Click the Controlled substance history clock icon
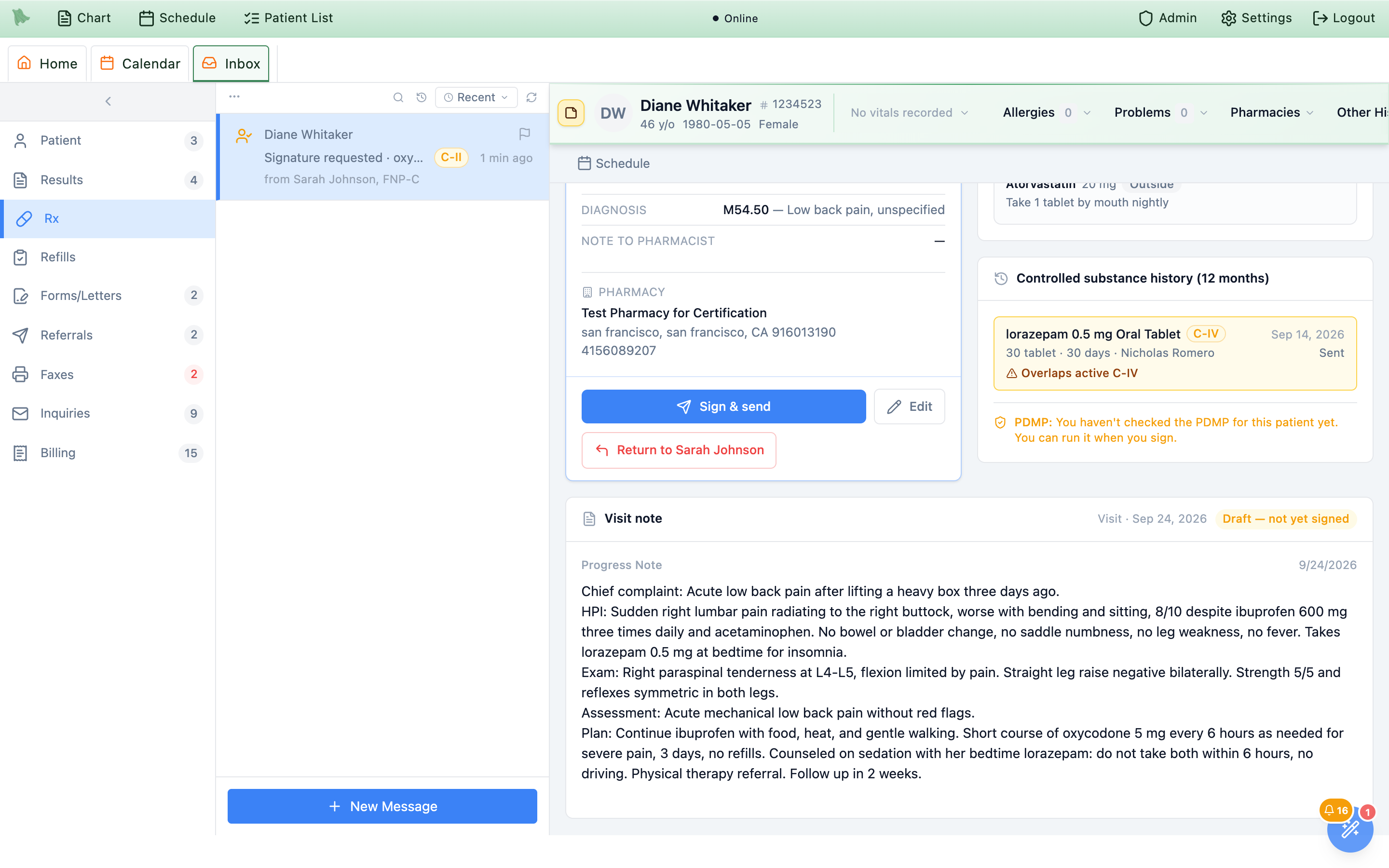 pos(1001,278)
